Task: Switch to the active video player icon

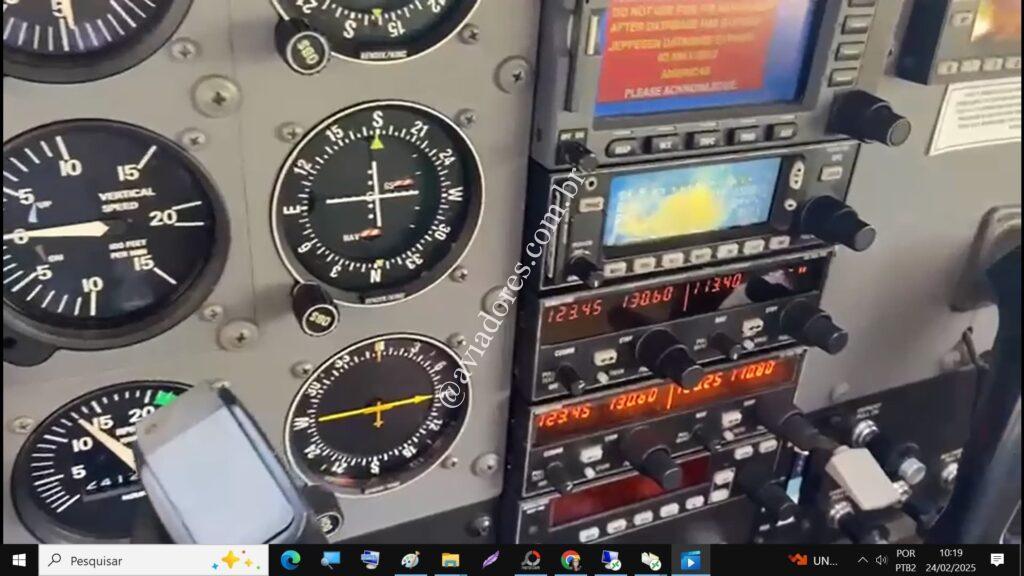Action: (x=690, y=560)
